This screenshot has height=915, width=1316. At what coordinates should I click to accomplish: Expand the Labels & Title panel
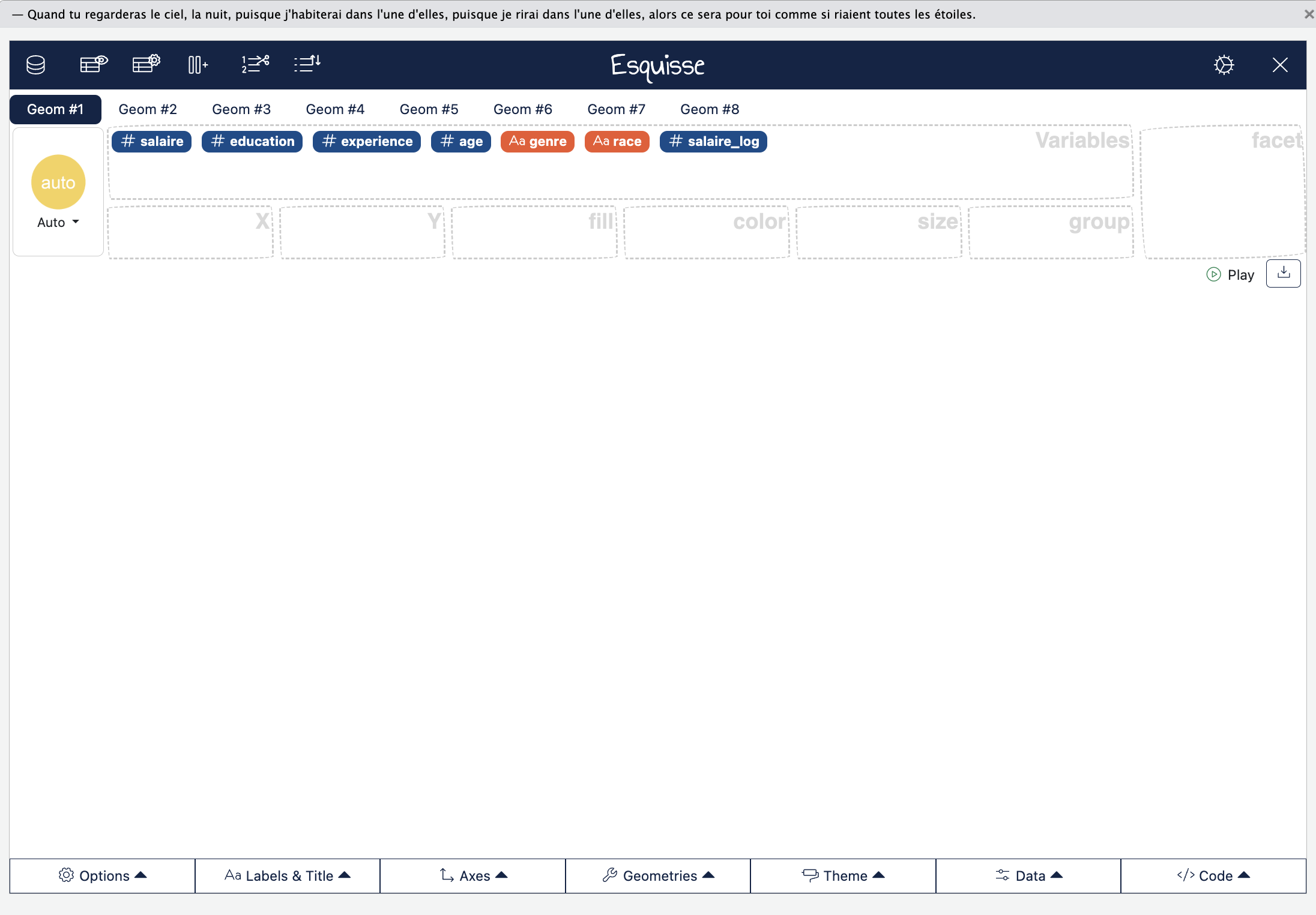click(288, 876)
